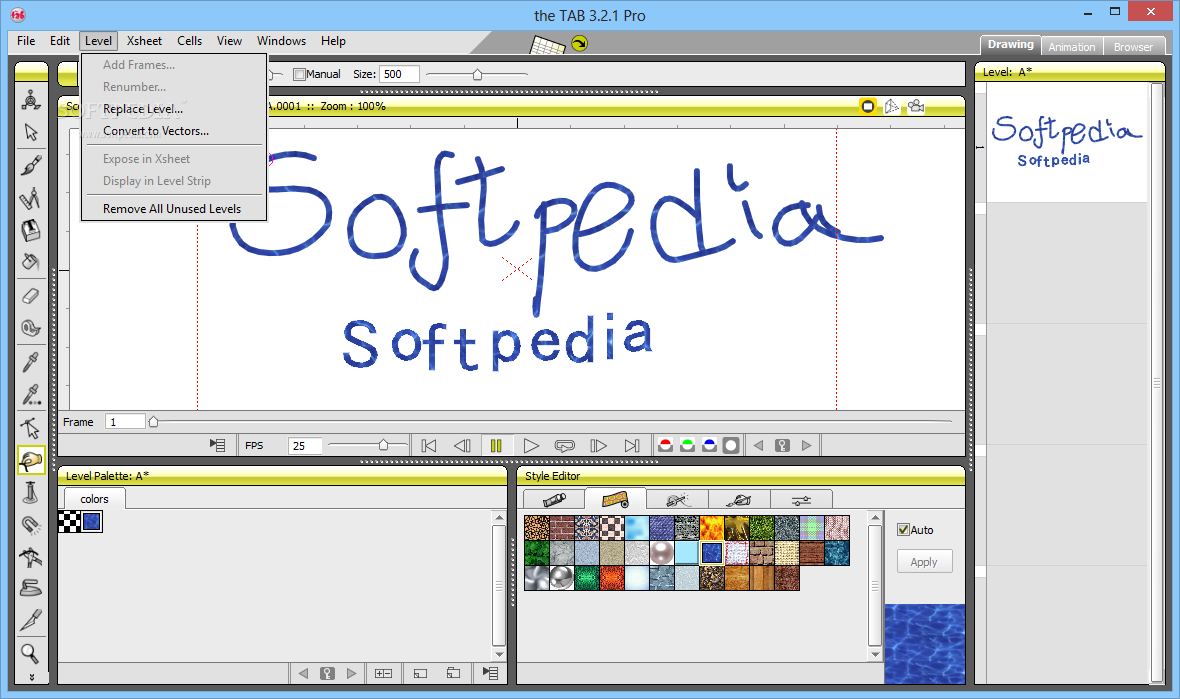Jump to first frame button
Image resolution: width=1180 pixels, height=699 pixels.
[x=429, y=445]
